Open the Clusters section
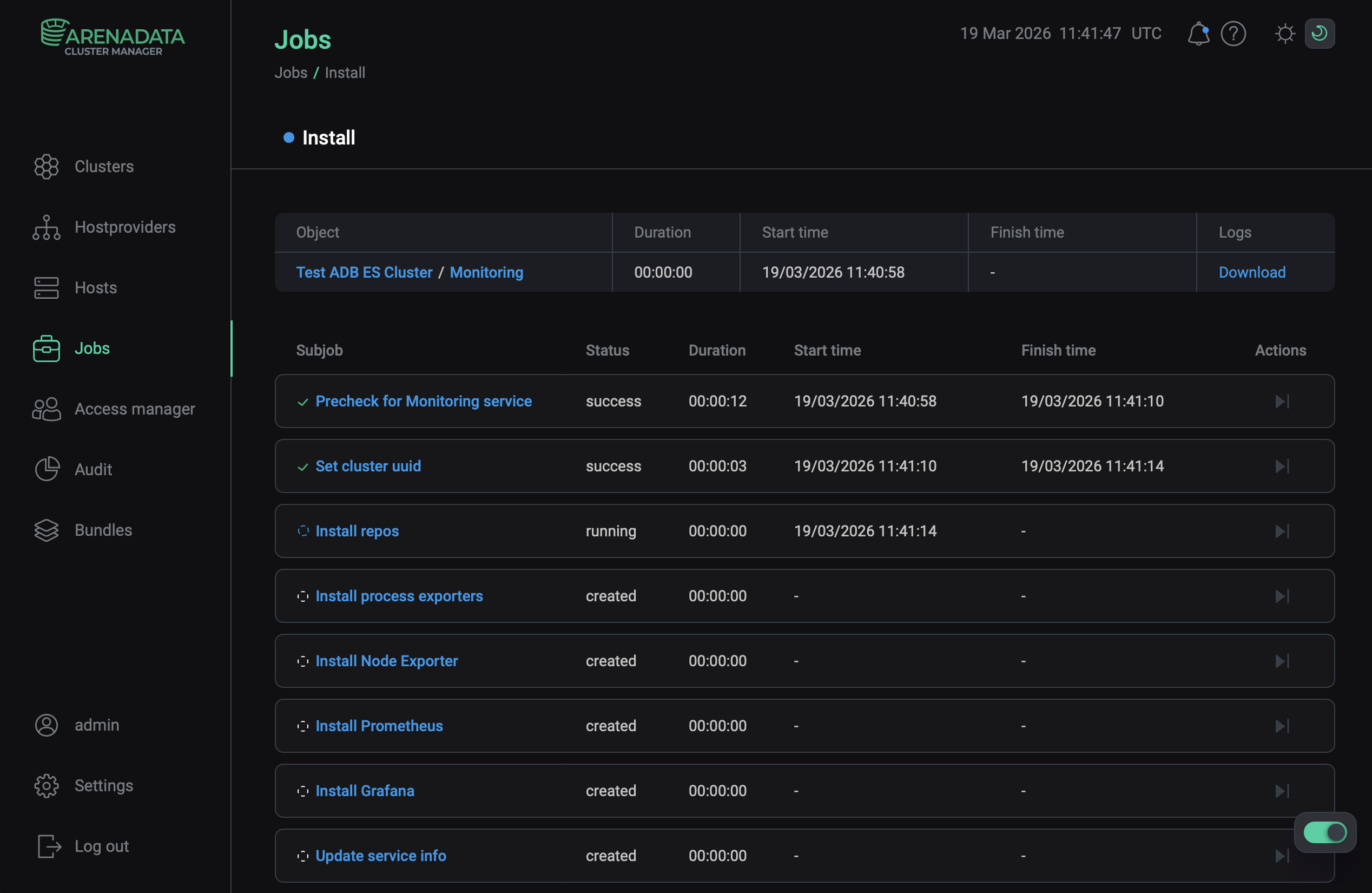 [x=104, y=166]
